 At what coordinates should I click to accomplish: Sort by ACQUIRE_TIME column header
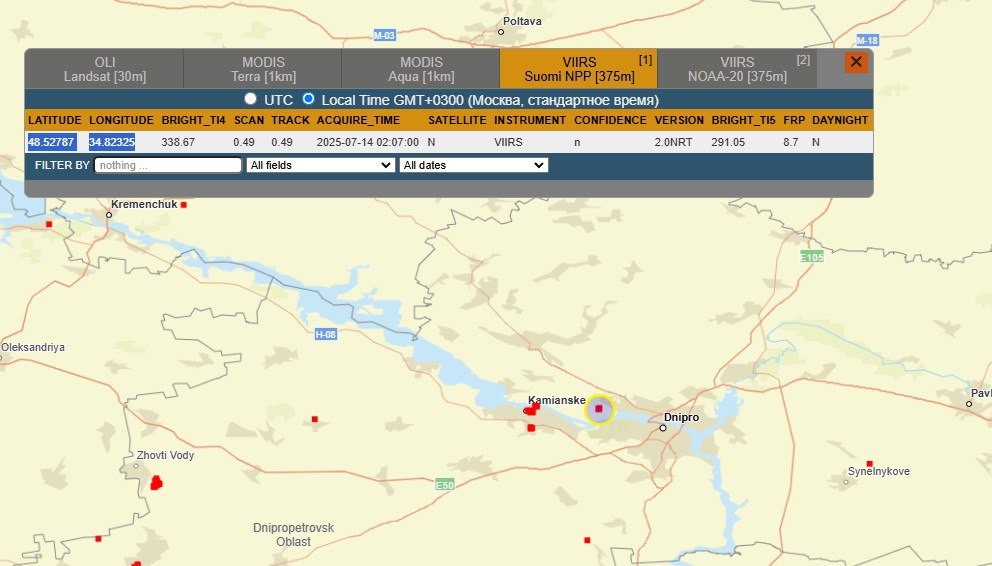pyautogui.click(x=358, y=120)
